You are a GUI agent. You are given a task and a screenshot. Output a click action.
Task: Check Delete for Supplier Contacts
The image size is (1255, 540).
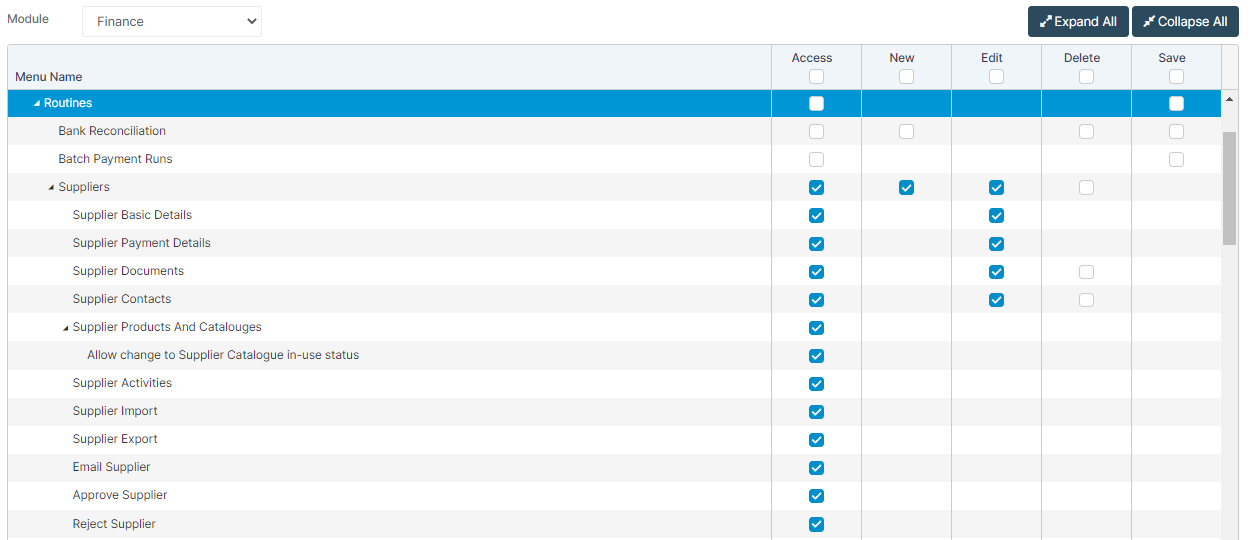click(1086, 299)
